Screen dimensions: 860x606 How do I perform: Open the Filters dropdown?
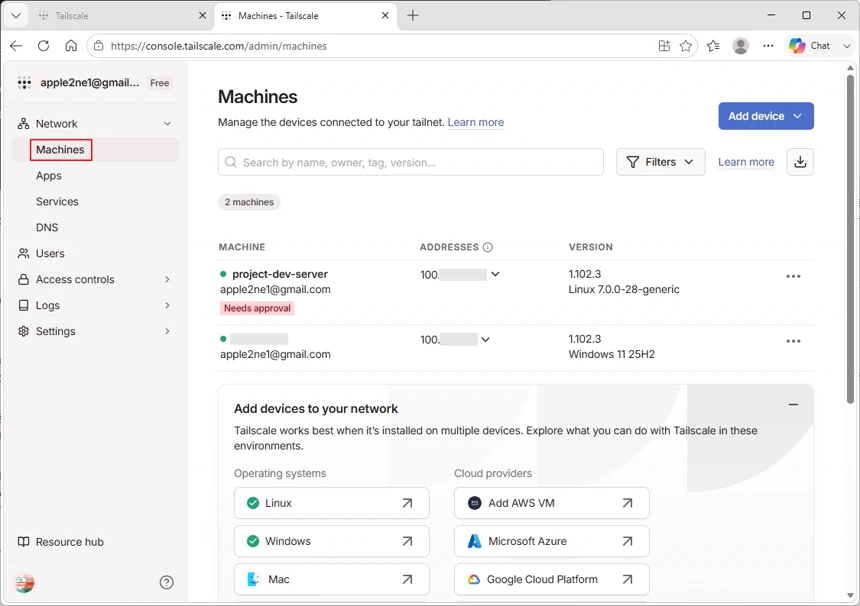coord(660,162)
